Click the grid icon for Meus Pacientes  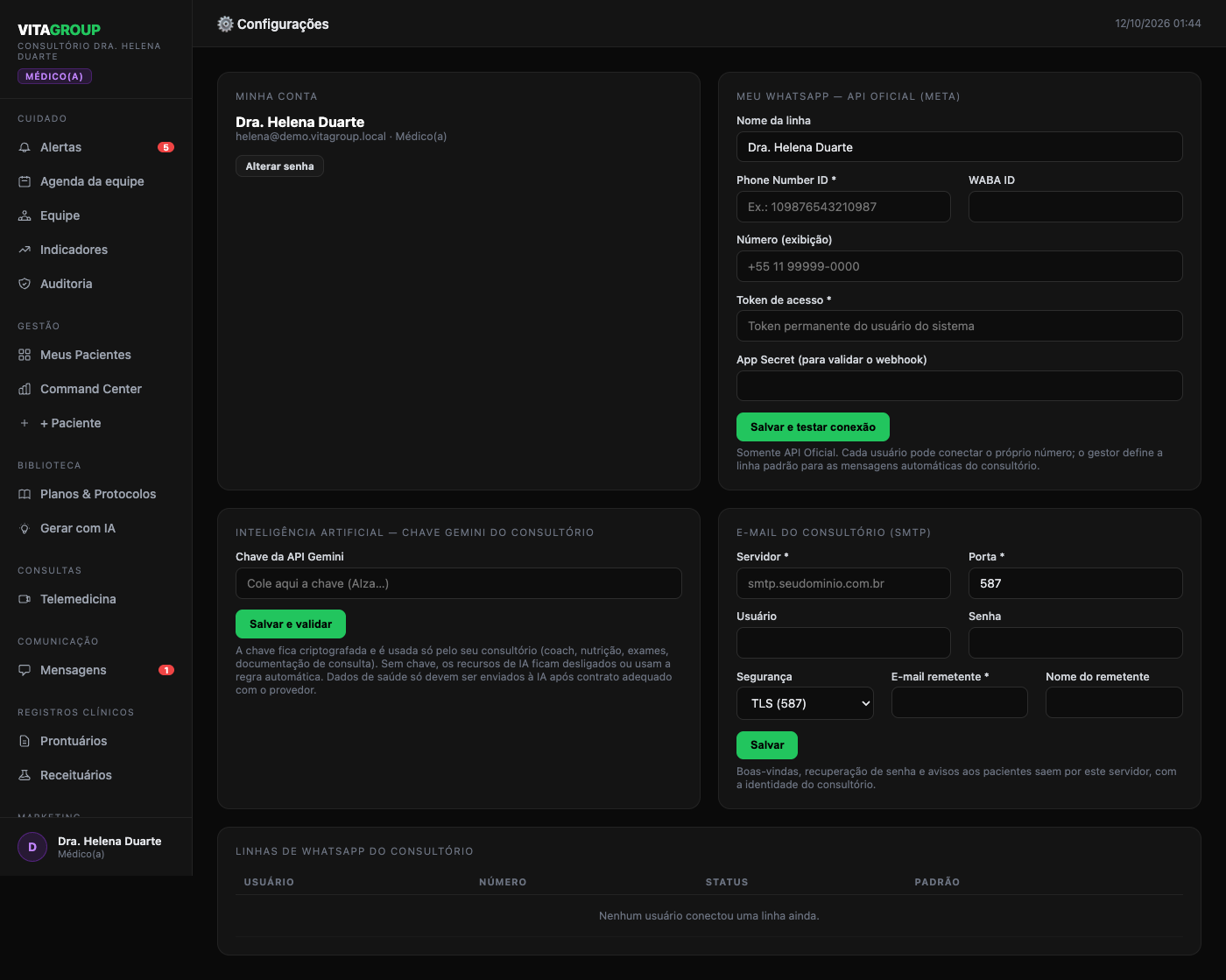coord(25,355)
